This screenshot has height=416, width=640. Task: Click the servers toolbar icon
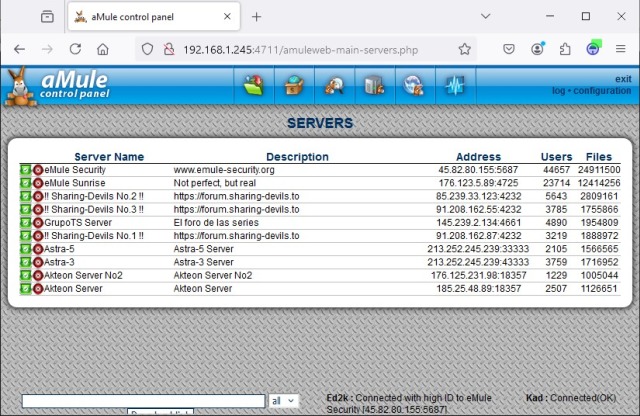(x=374, y=86)
